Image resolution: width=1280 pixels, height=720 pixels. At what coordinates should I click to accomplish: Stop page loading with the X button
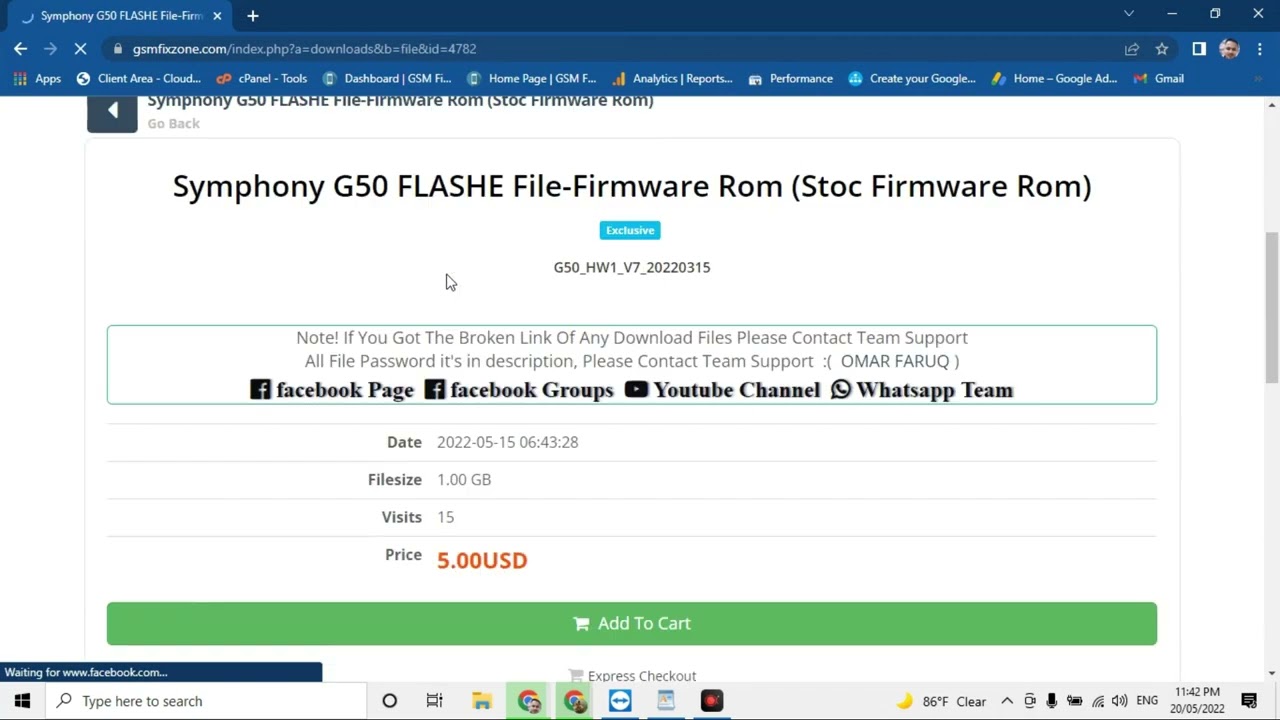(81, 48)
